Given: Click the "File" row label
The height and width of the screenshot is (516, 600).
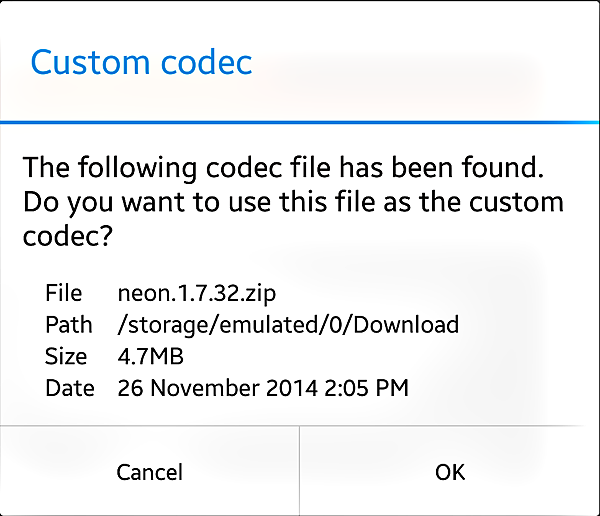Looking at the screenshot, I should (x=63, y=294).
